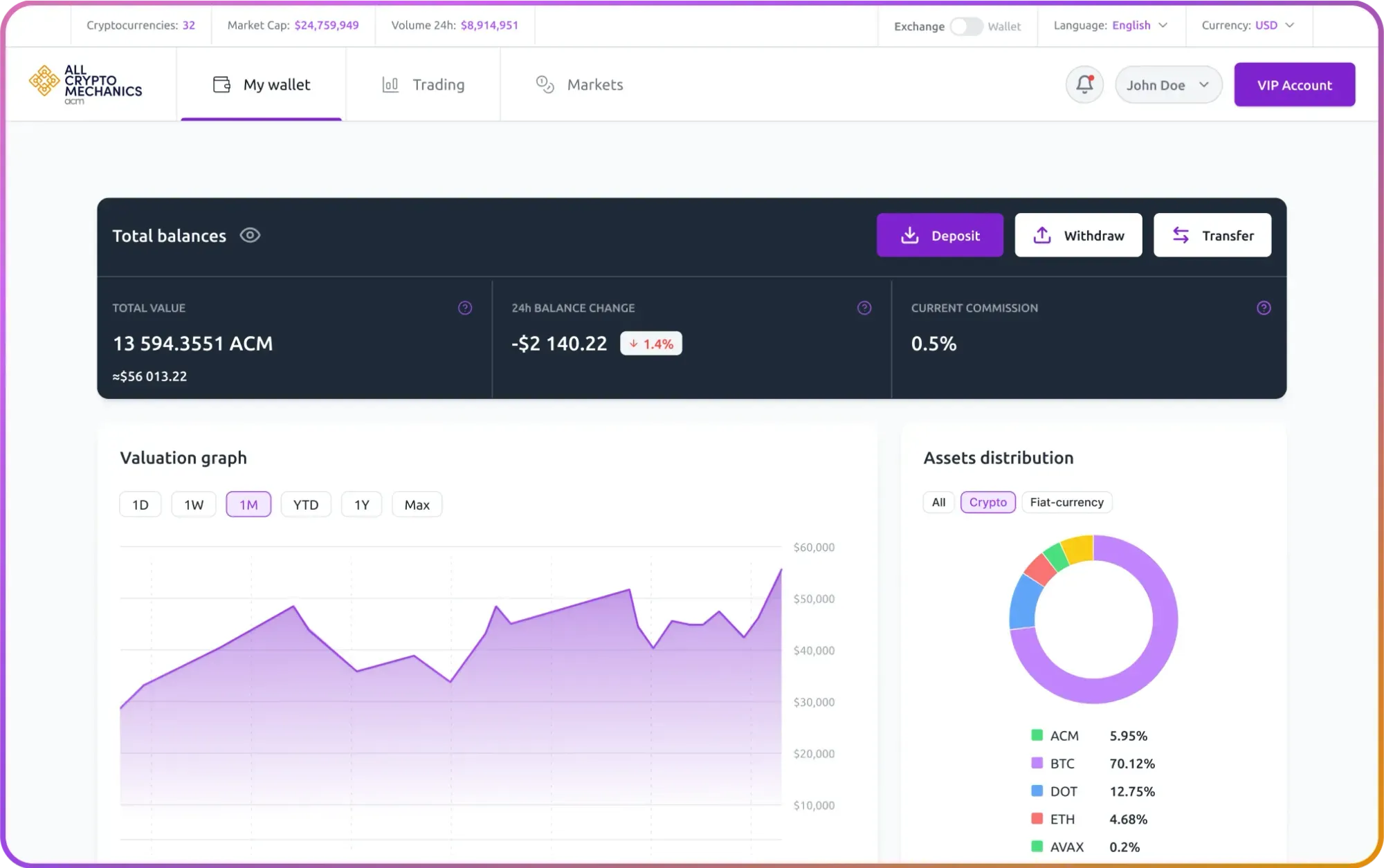The height and width of the screenshot is (868, 1384).
Task: Click the blue DOT donut chart segment
Action: click(x=1025, y=602)
